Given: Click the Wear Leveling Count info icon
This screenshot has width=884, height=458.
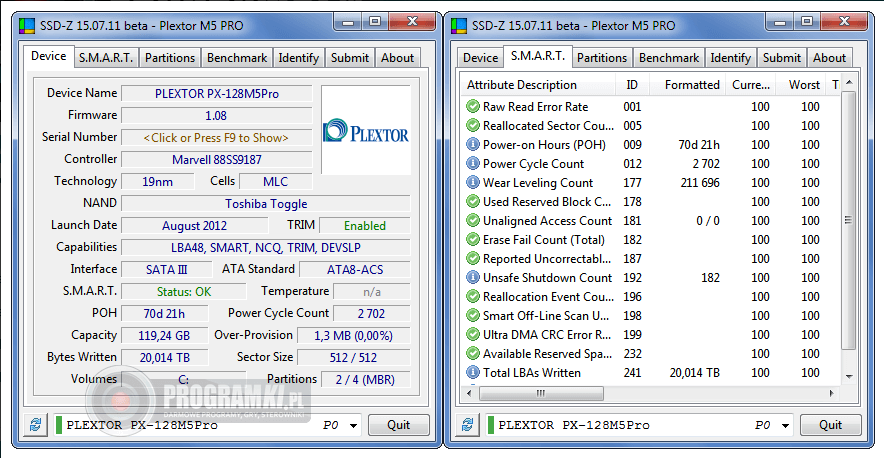Looking at the screenshot, I should [472, 183].
